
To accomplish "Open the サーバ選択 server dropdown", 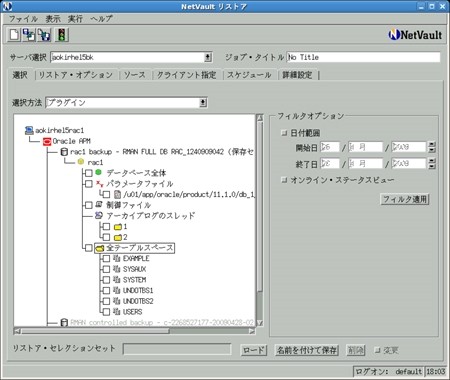I will coord(208,57).
